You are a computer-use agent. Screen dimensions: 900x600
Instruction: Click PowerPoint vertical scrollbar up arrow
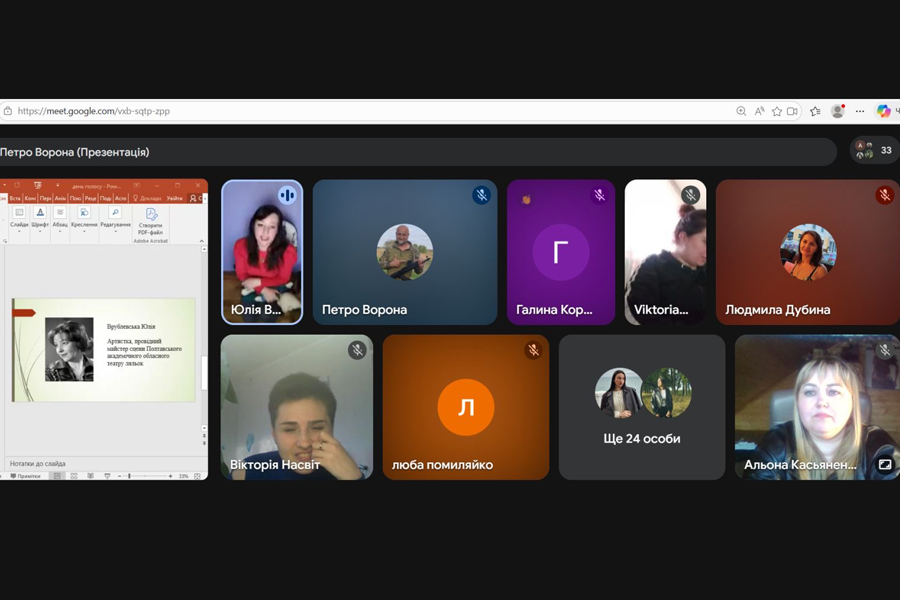coord(204,249)
